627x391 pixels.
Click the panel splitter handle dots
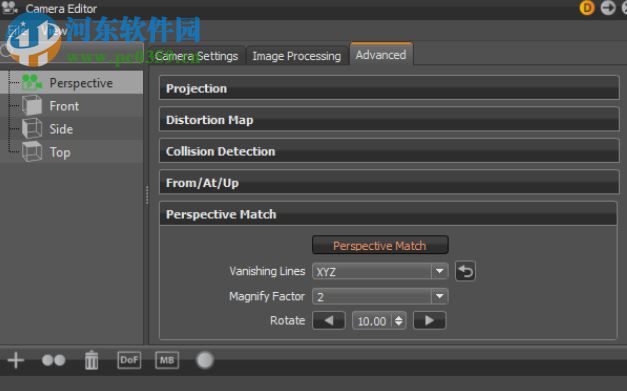coord(147,195)
